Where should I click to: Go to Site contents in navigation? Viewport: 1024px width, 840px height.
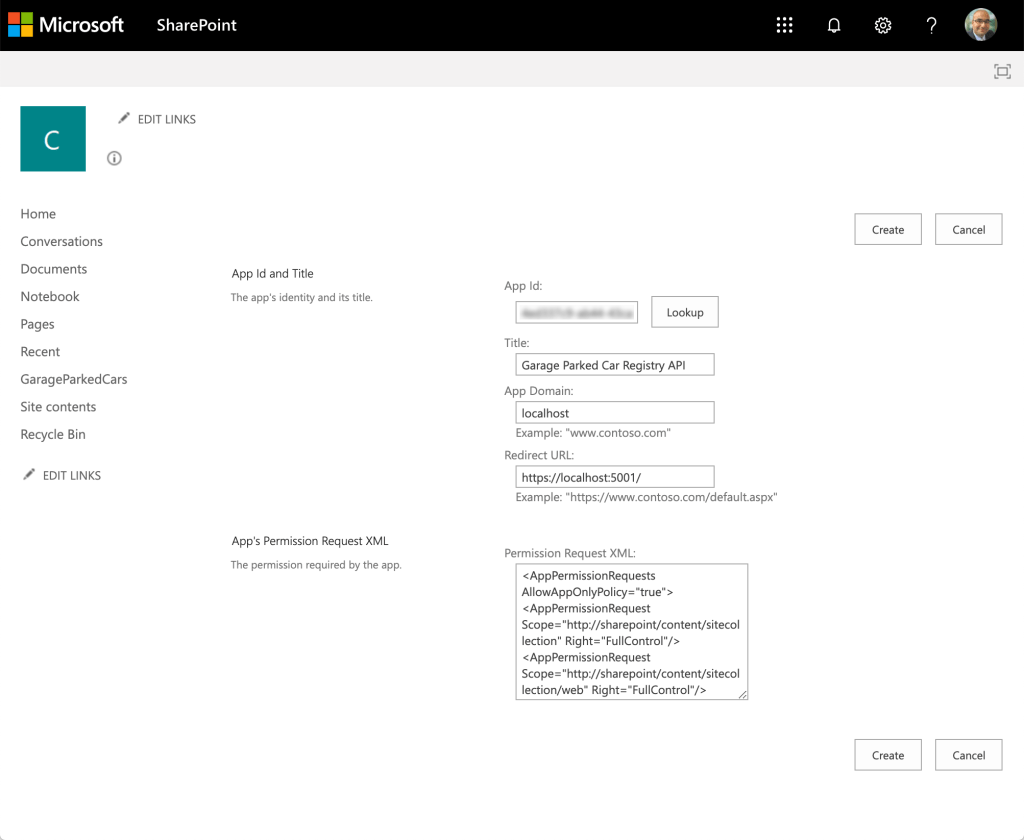click(x=58, y=407)
